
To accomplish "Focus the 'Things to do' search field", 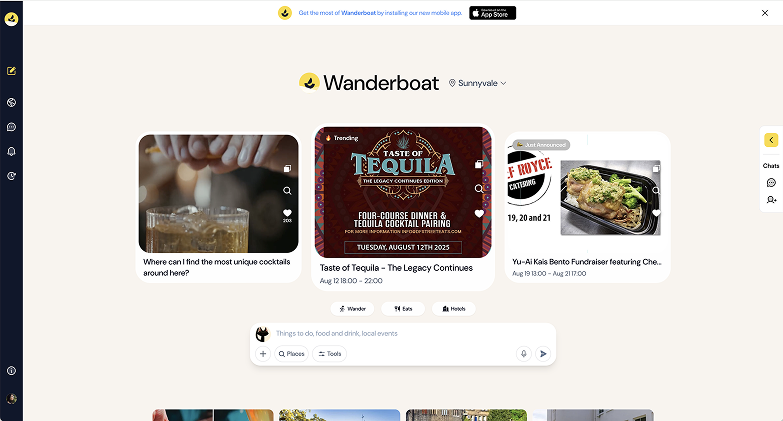I will point(392,333).
